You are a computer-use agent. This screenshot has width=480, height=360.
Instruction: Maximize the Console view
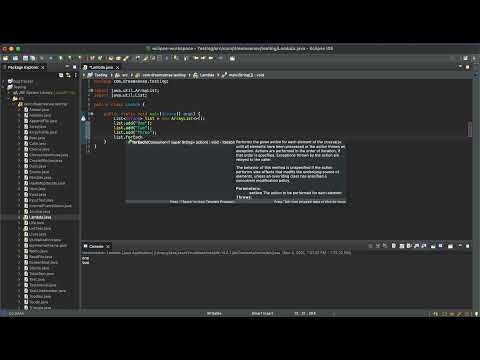(468, 246)
